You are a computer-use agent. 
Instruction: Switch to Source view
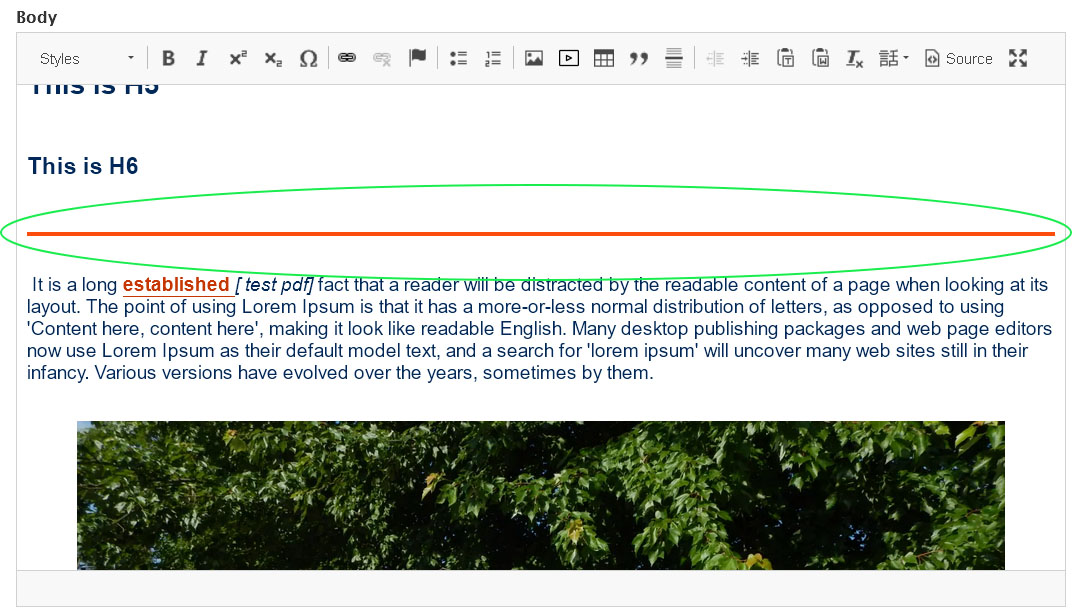click(x=958, y=58)
